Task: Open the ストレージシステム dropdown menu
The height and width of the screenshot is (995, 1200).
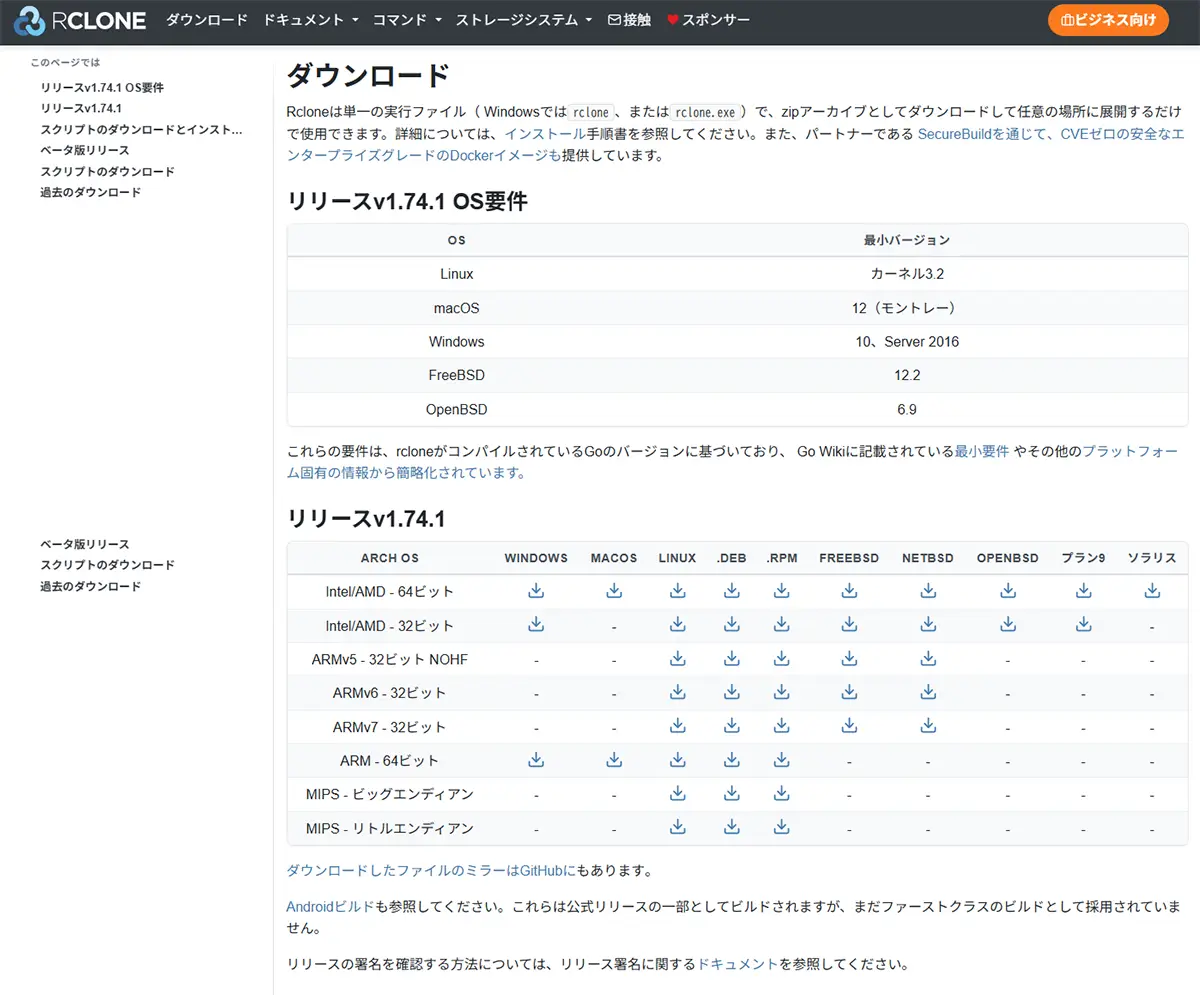Action: (x=524, y=19)
